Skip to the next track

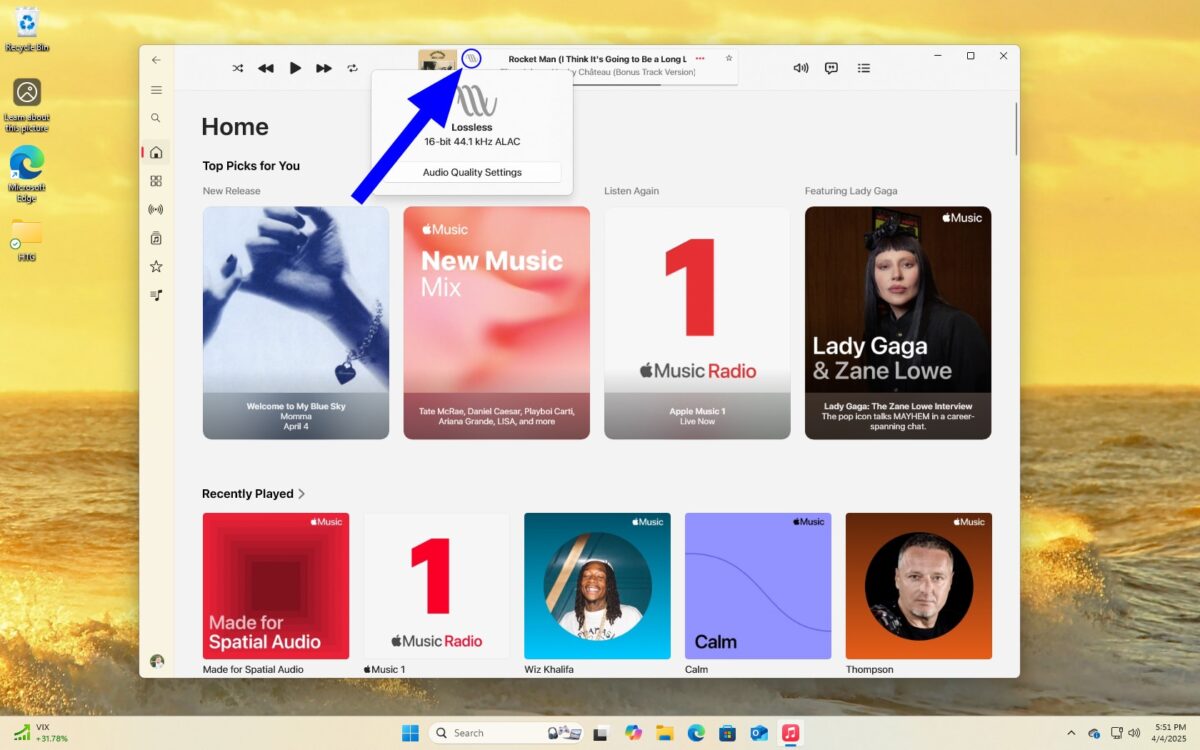pyautogui.click(x=324, y=68)
